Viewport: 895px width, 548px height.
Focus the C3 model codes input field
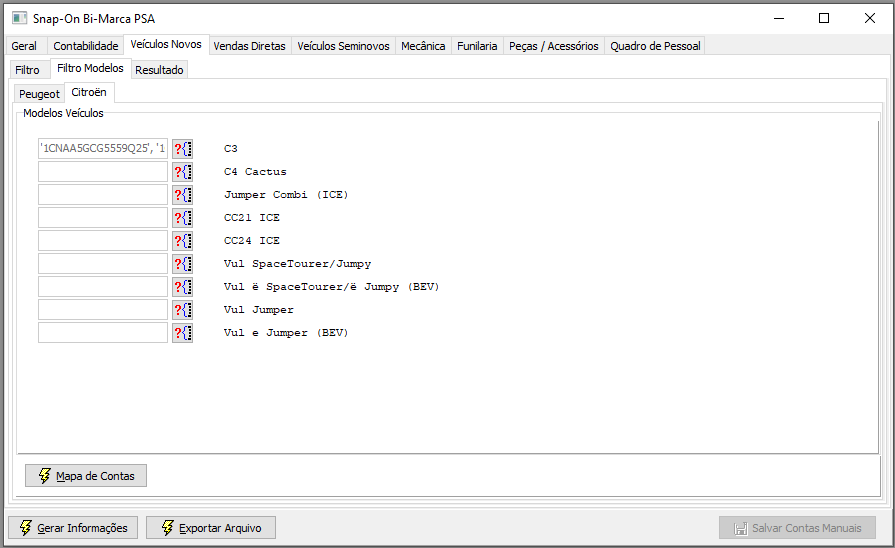pos(103,149)
